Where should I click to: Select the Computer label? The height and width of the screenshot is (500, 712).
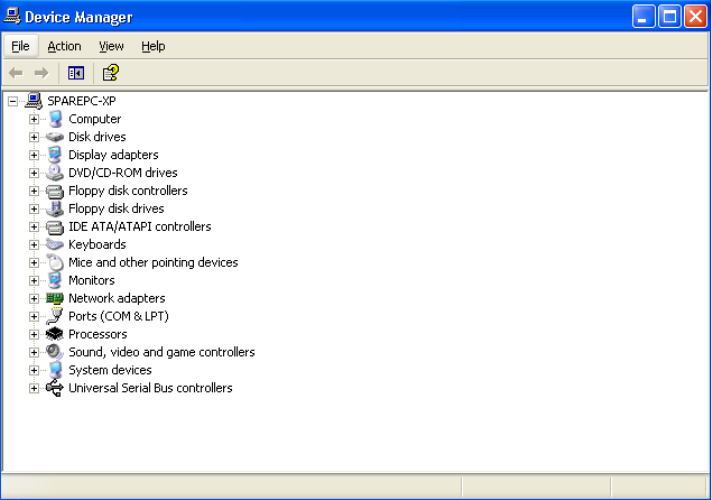[x=94, y=119]
